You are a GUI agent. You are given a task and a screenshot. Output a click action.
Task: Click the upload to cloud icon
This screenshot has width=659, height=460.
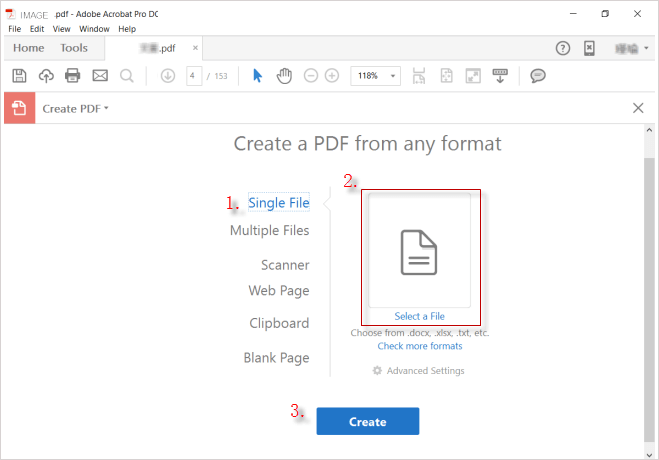46,76
